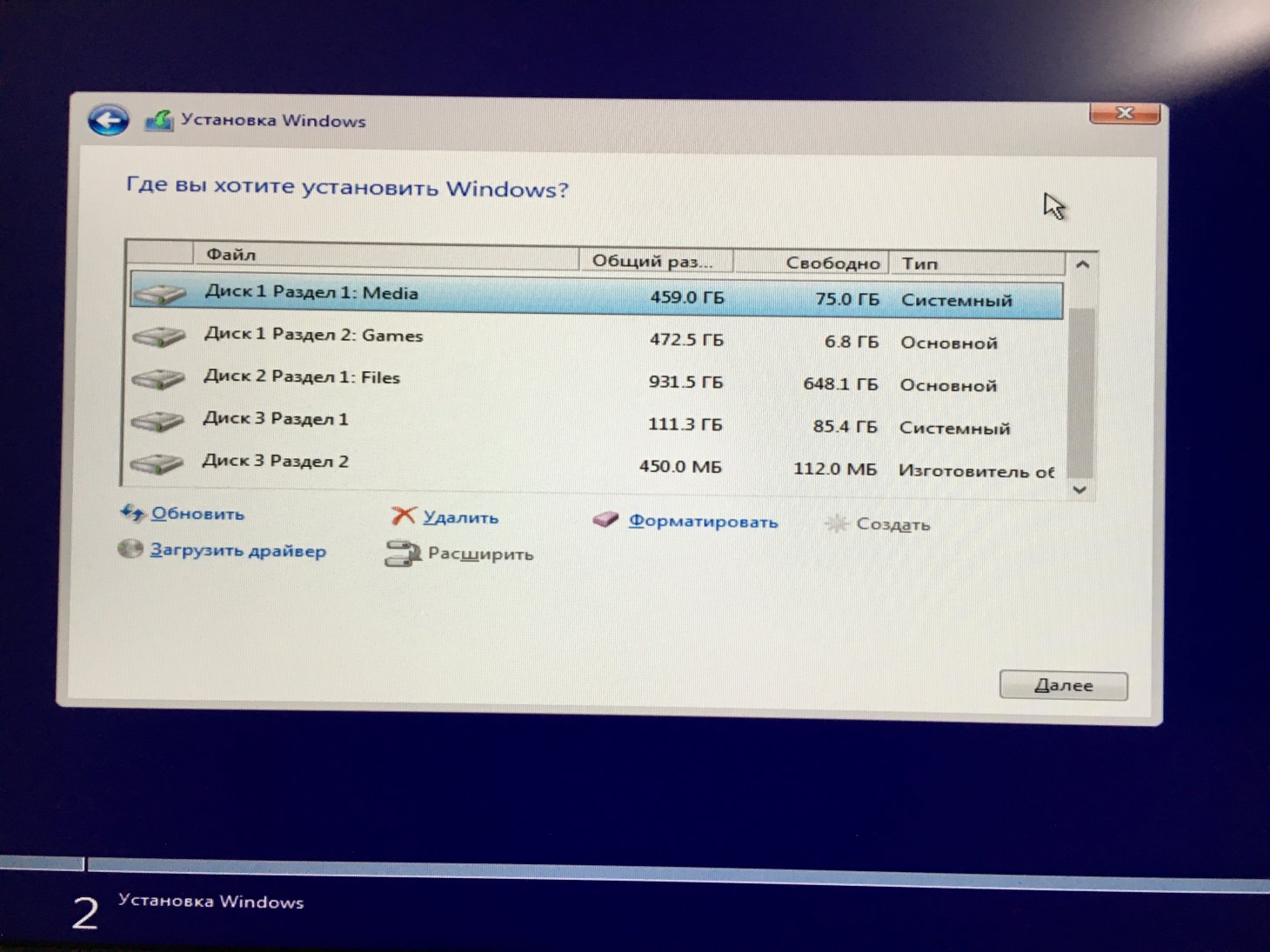Image resolution: width=1270 pixels, height=952 pixels.
Task: Click drive icon for Диск 3 Раздел 1
Action: 157,421
